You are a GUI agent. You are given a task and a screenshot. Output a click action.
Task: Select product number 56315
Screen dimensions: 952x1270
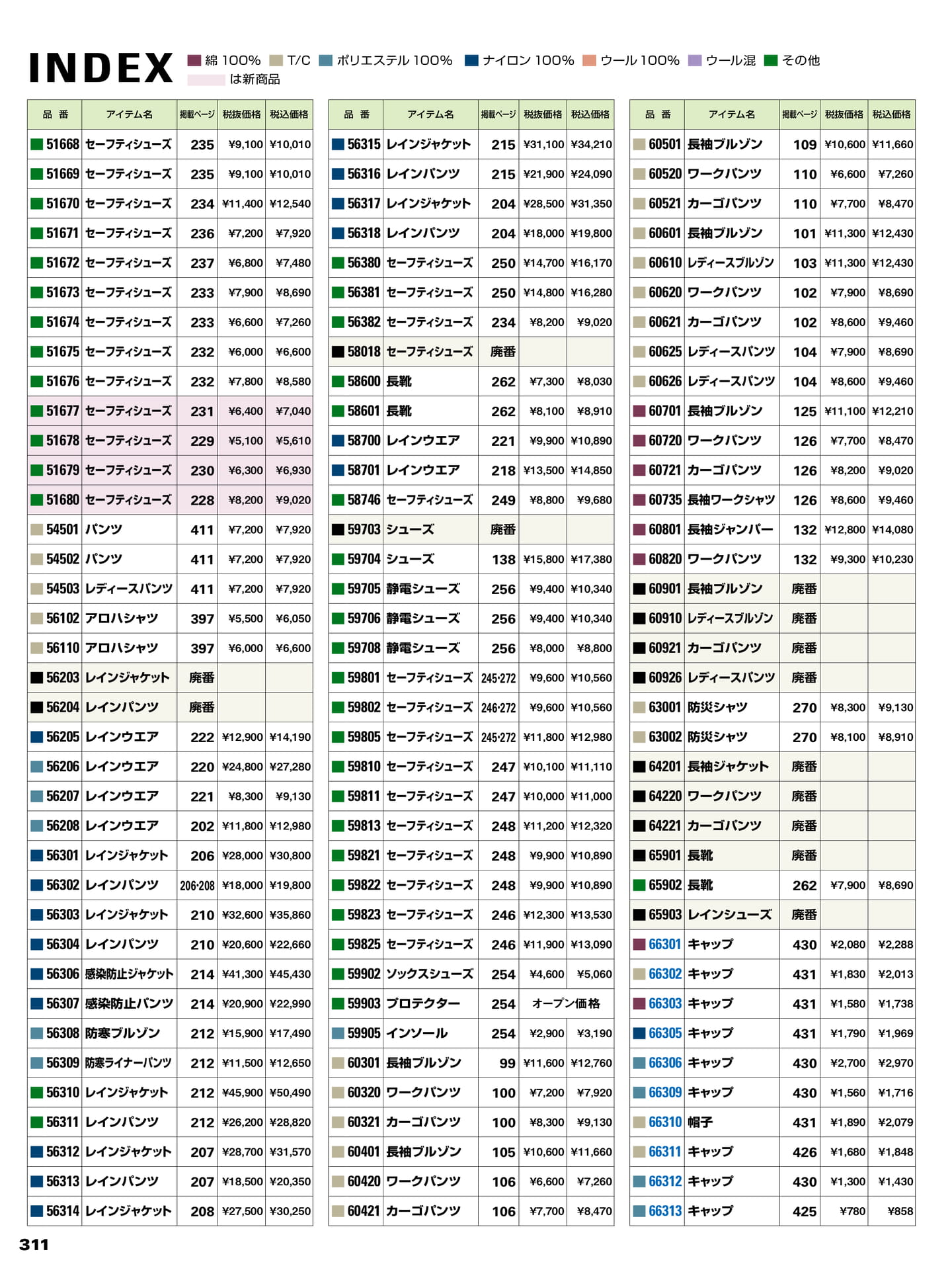point(364,144)
